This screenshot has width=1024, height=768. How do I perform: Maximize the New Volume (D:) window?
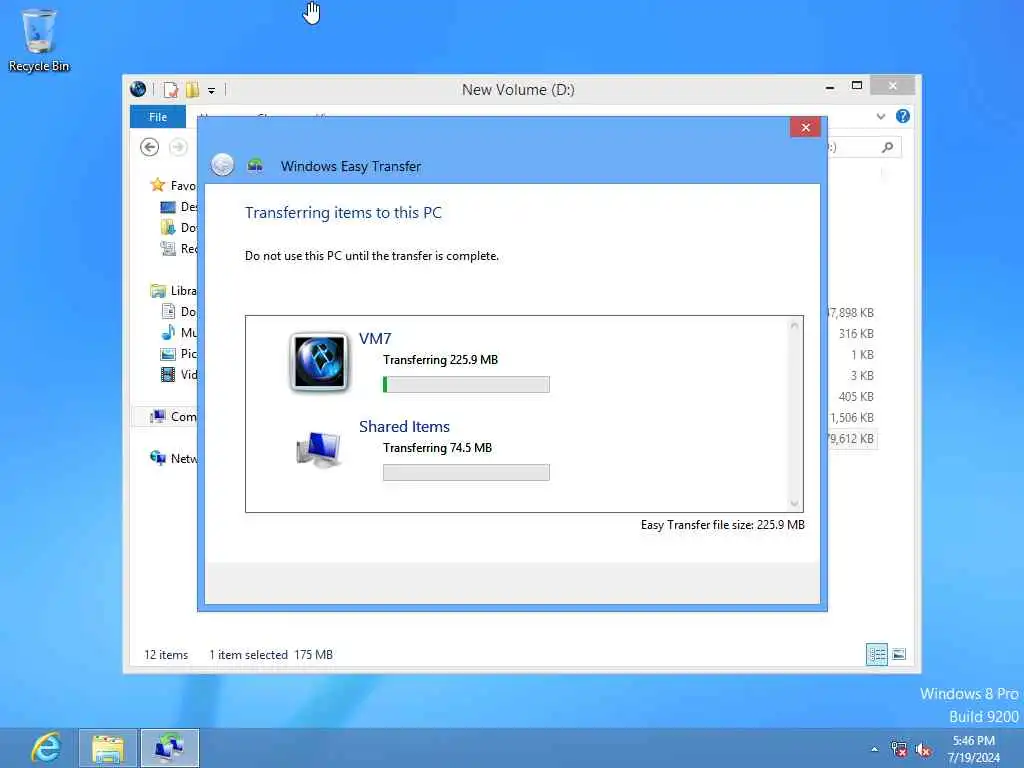857,86
